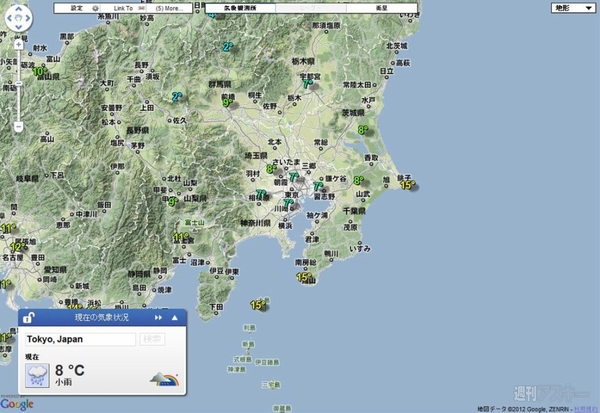Open the 地形 map type dropdown
Image resolution: width=600 pixels, height=413 pixels.
[x=573, y=8]
